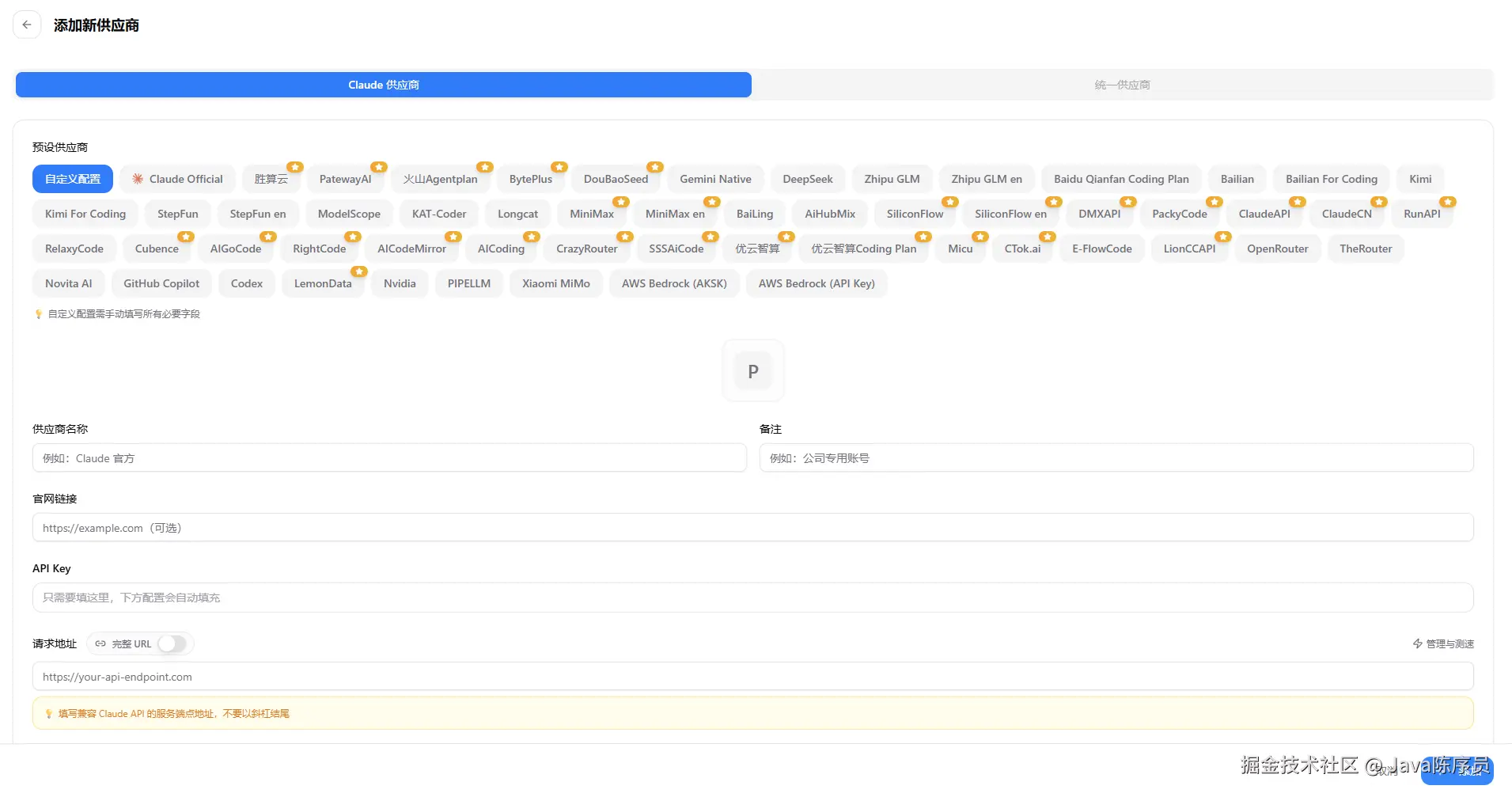The width and height of the screenshot is (1512, 797).
Task: Pick the DMXAPI preset
Action: coord(1100,214)
